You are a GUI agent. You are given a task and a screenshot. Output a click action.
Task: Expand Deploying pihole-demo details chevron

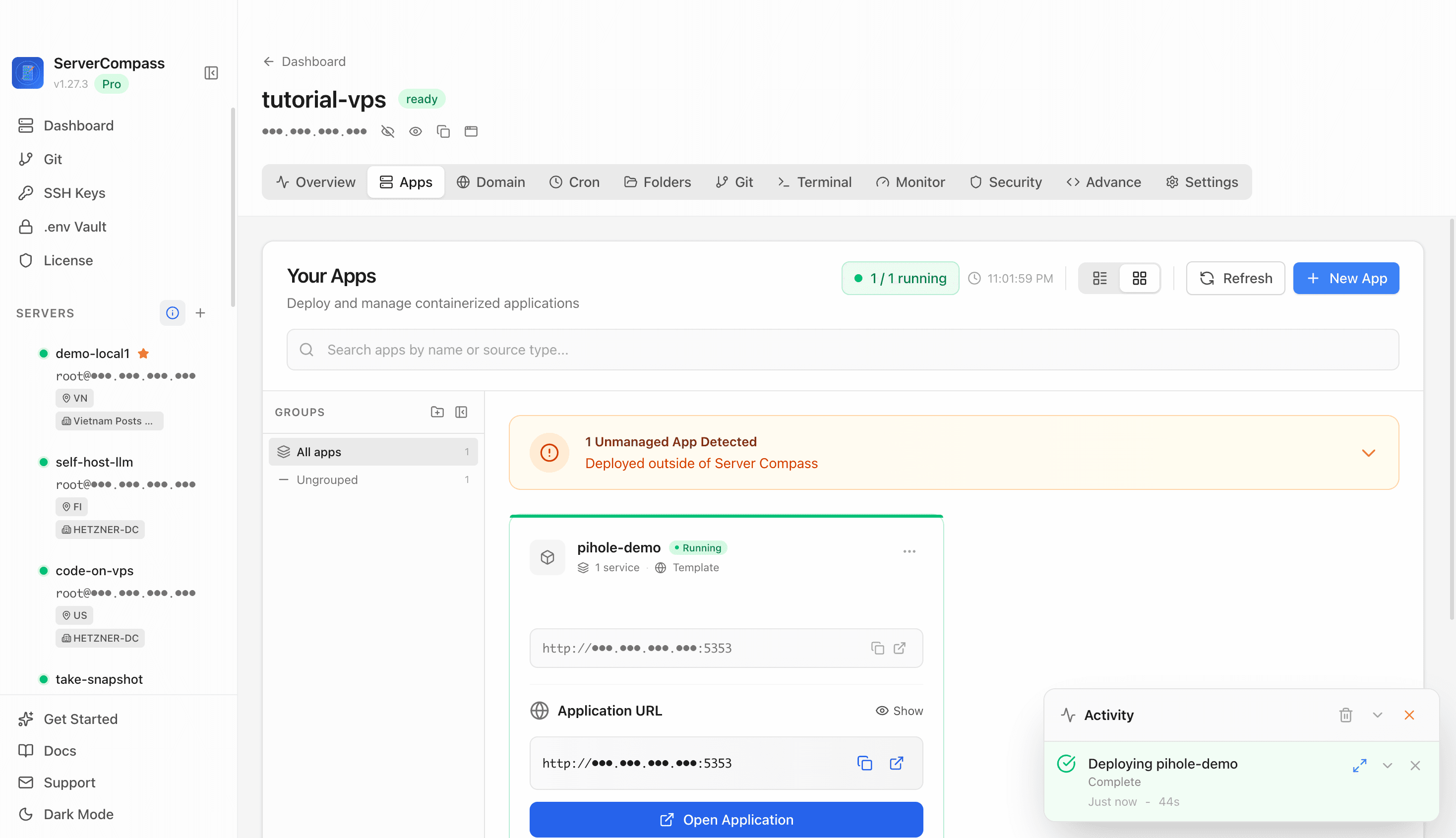(x=1388, y=766)
